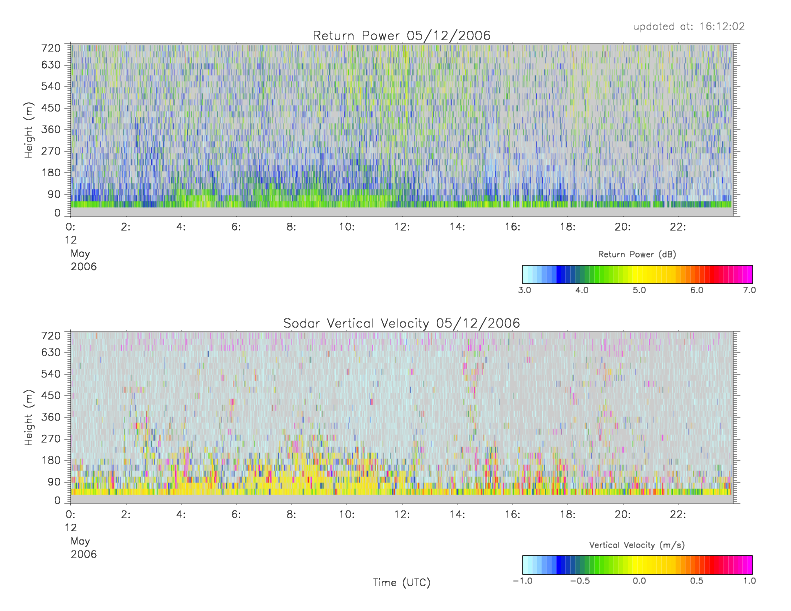Click the -0.5 value on velocity colorbar
Screen dimensions: 791x611
point(580,581)
